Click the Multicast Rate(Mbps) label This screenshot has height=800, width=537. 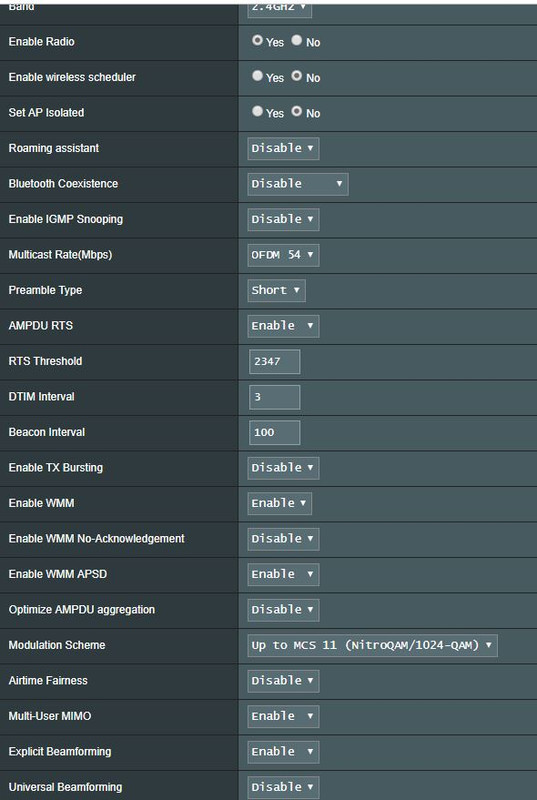pos(60,255)
